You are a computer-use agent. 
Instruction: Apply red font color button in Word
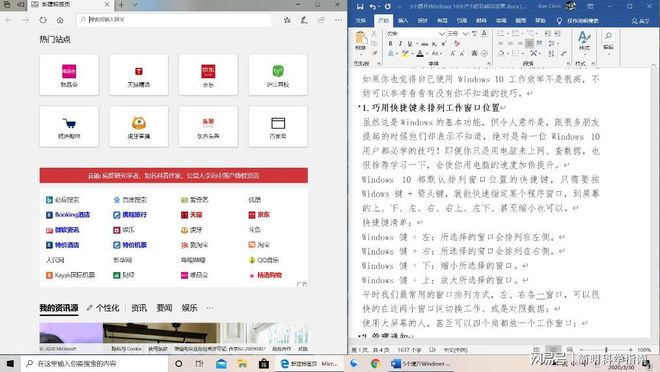coord(420,53)
